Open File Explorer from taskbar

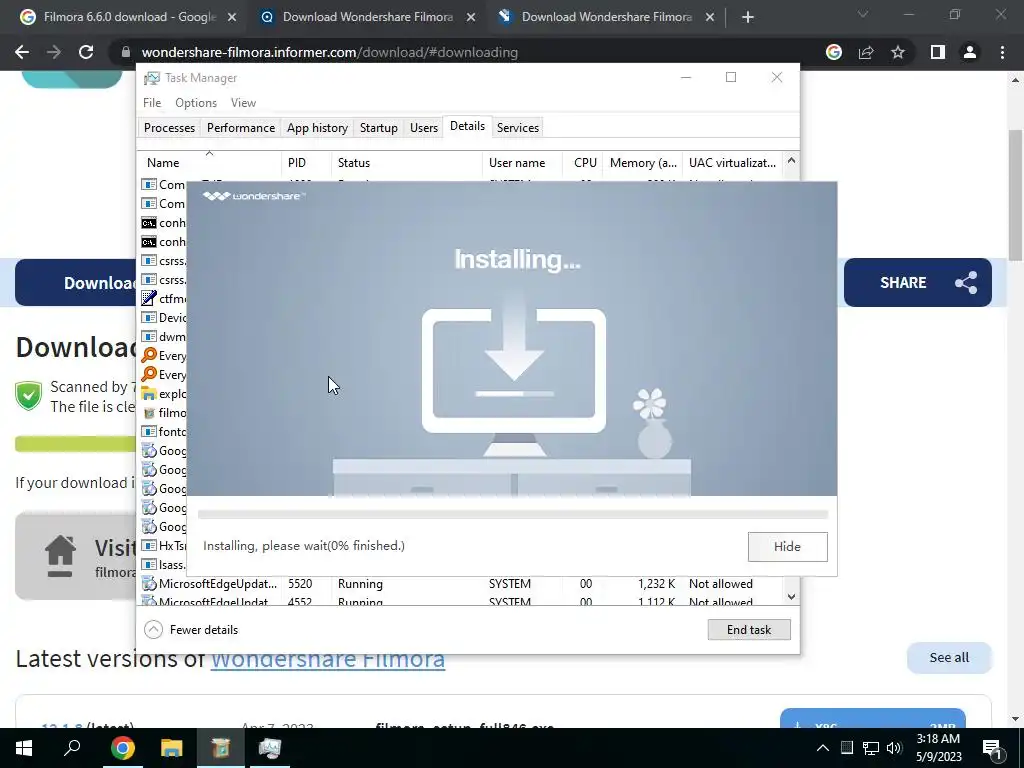tap(172, 748)
